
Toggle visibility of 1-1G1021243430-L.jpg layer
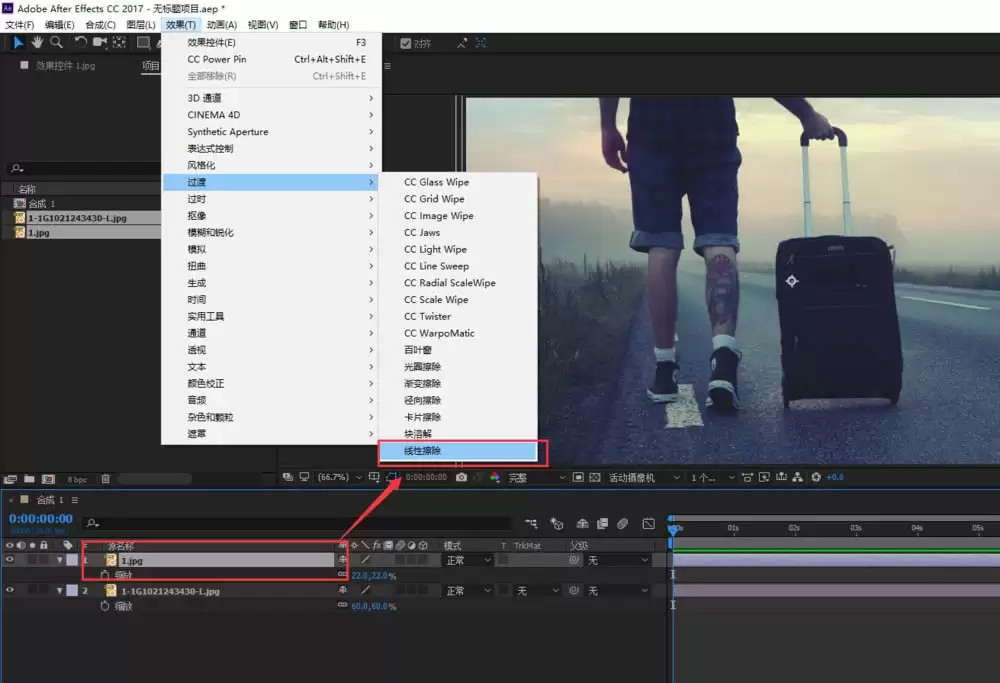[x=10, y=590]
